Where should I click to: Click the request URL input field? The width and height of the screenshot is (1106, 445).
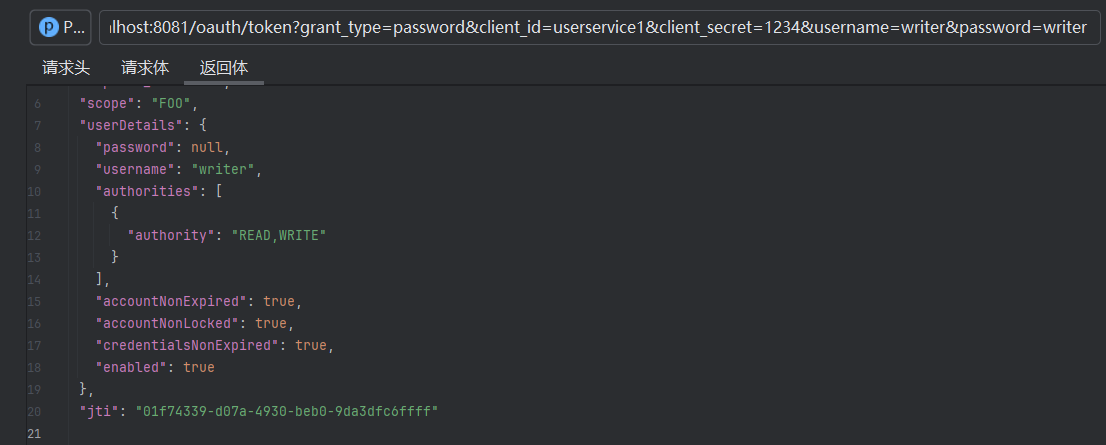pyautogui.click(x=598, y=27)
